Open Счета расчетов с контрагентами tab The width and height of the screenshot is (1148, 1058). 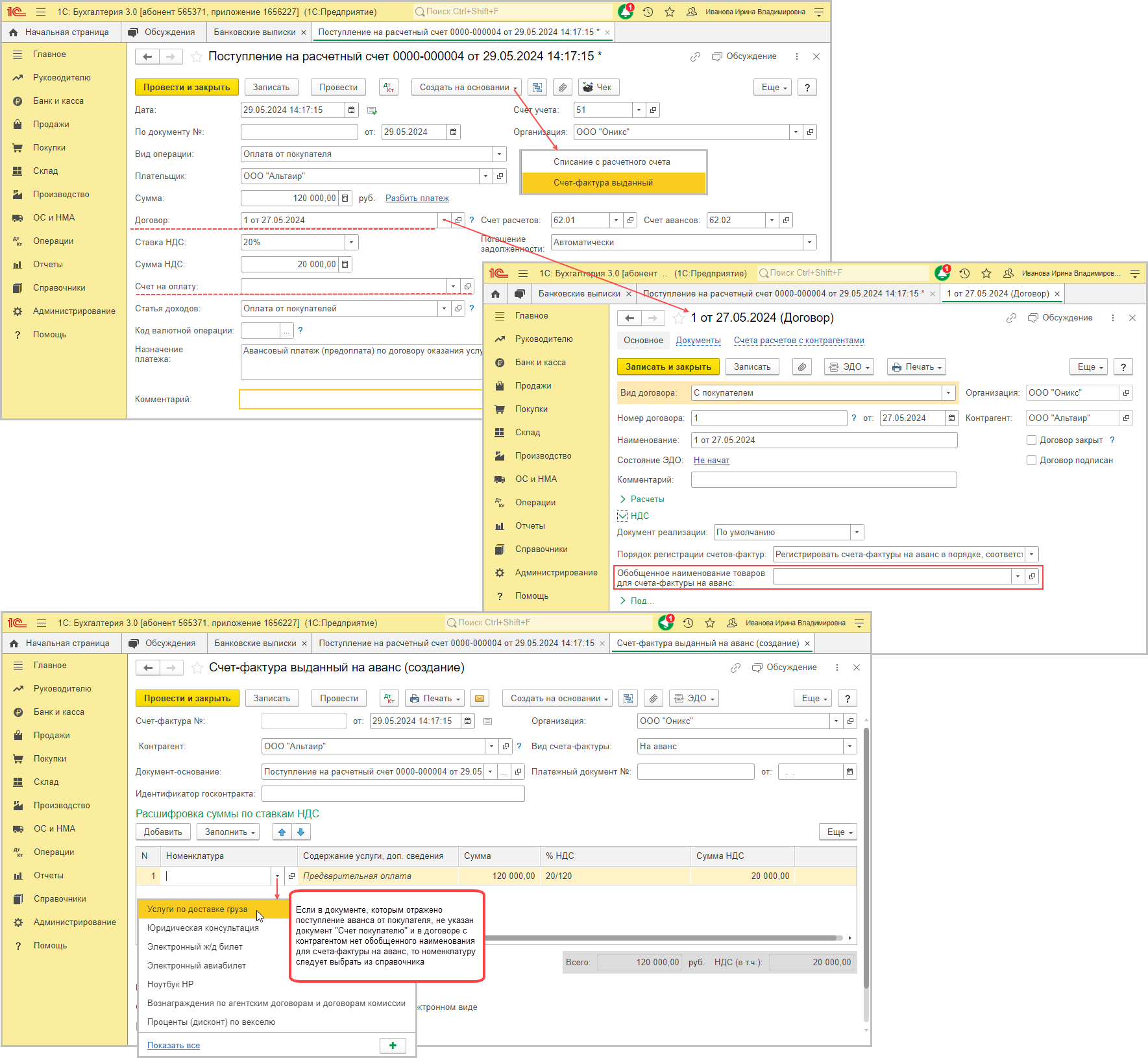[x=799, y=341]
